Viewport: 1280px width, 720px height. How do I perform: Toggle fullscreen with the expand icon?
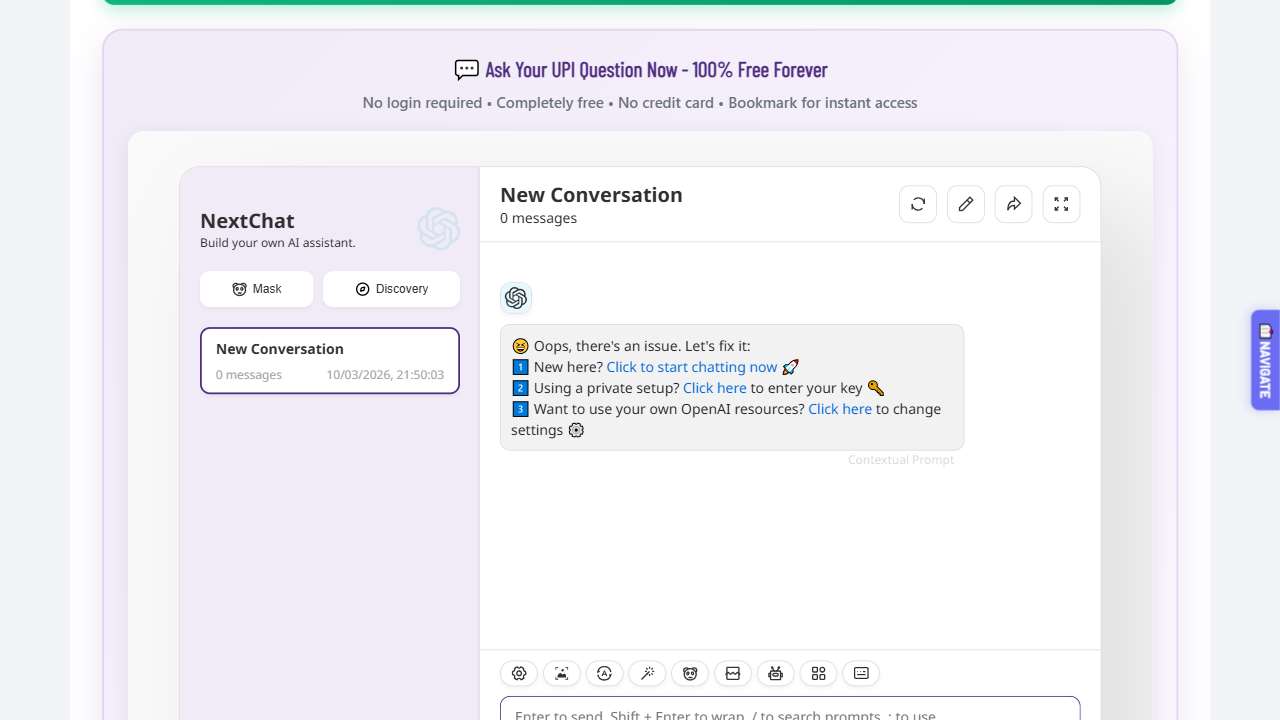[x=1062, y=204]
